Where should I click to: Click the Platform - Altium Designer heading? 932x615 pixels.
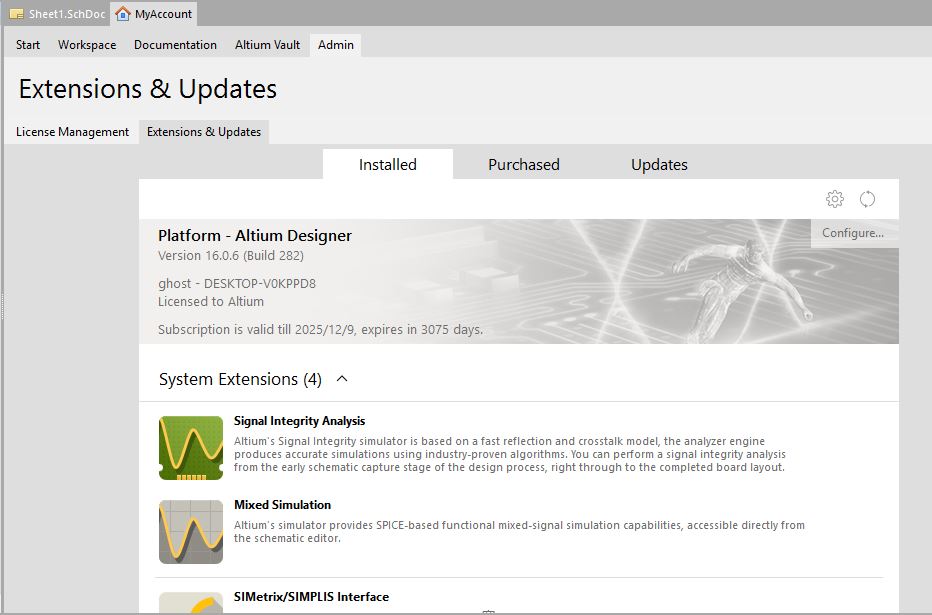255,236
